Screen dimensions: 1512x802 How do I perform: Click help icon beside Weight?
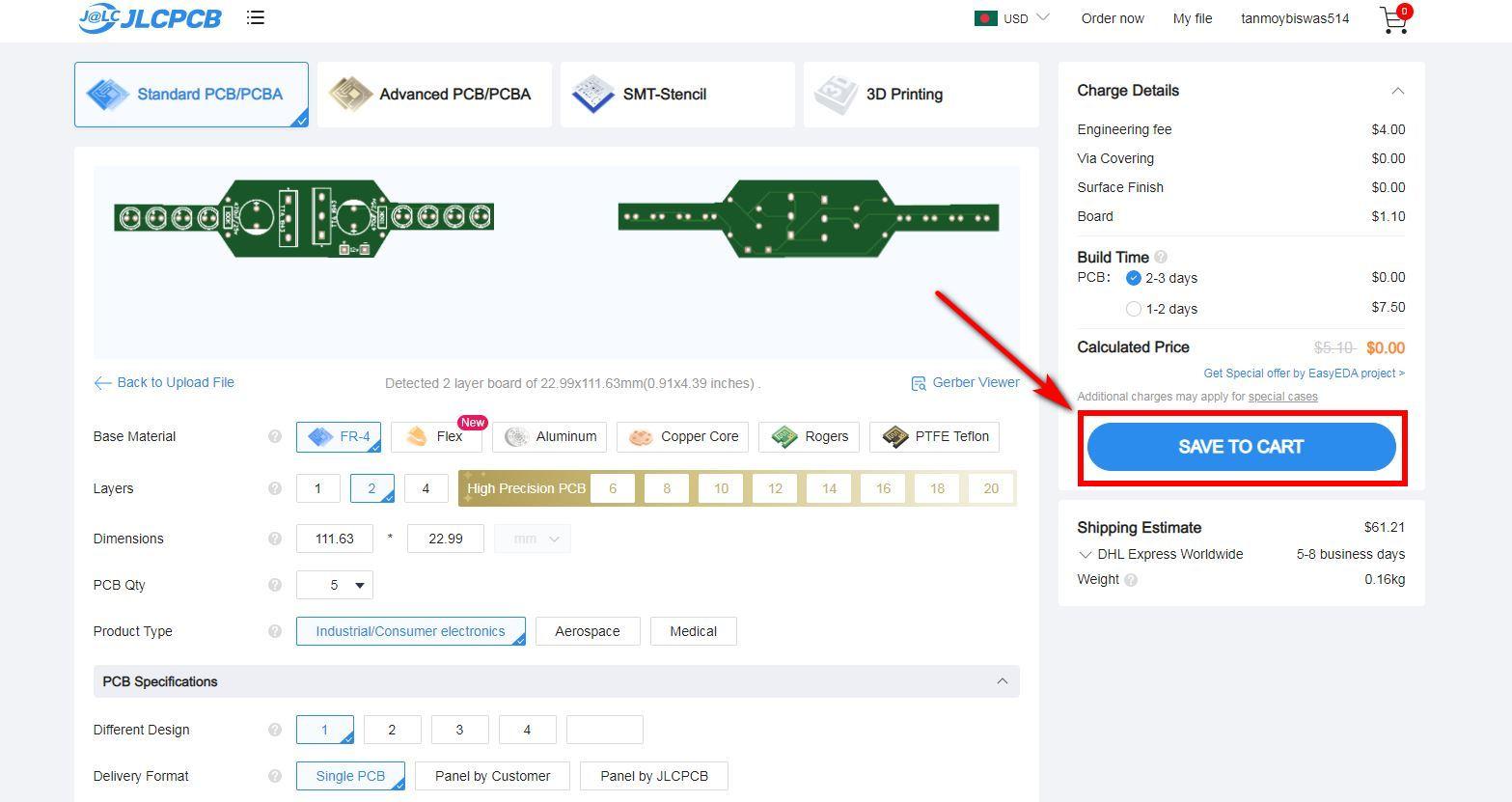(1131, 580)
